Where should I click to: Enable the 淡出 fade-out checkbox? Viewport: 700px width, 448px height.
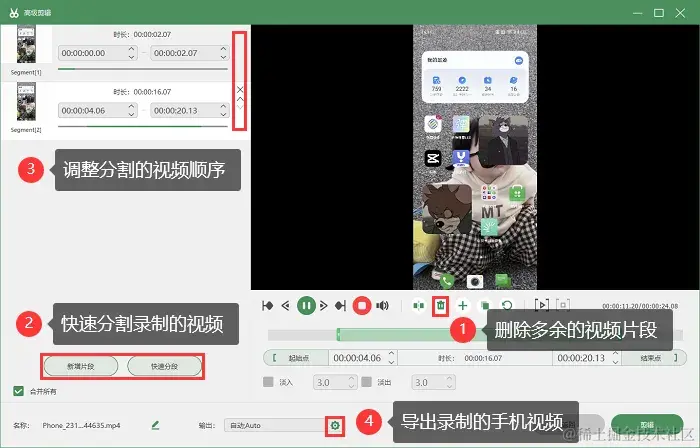(367, 382)
